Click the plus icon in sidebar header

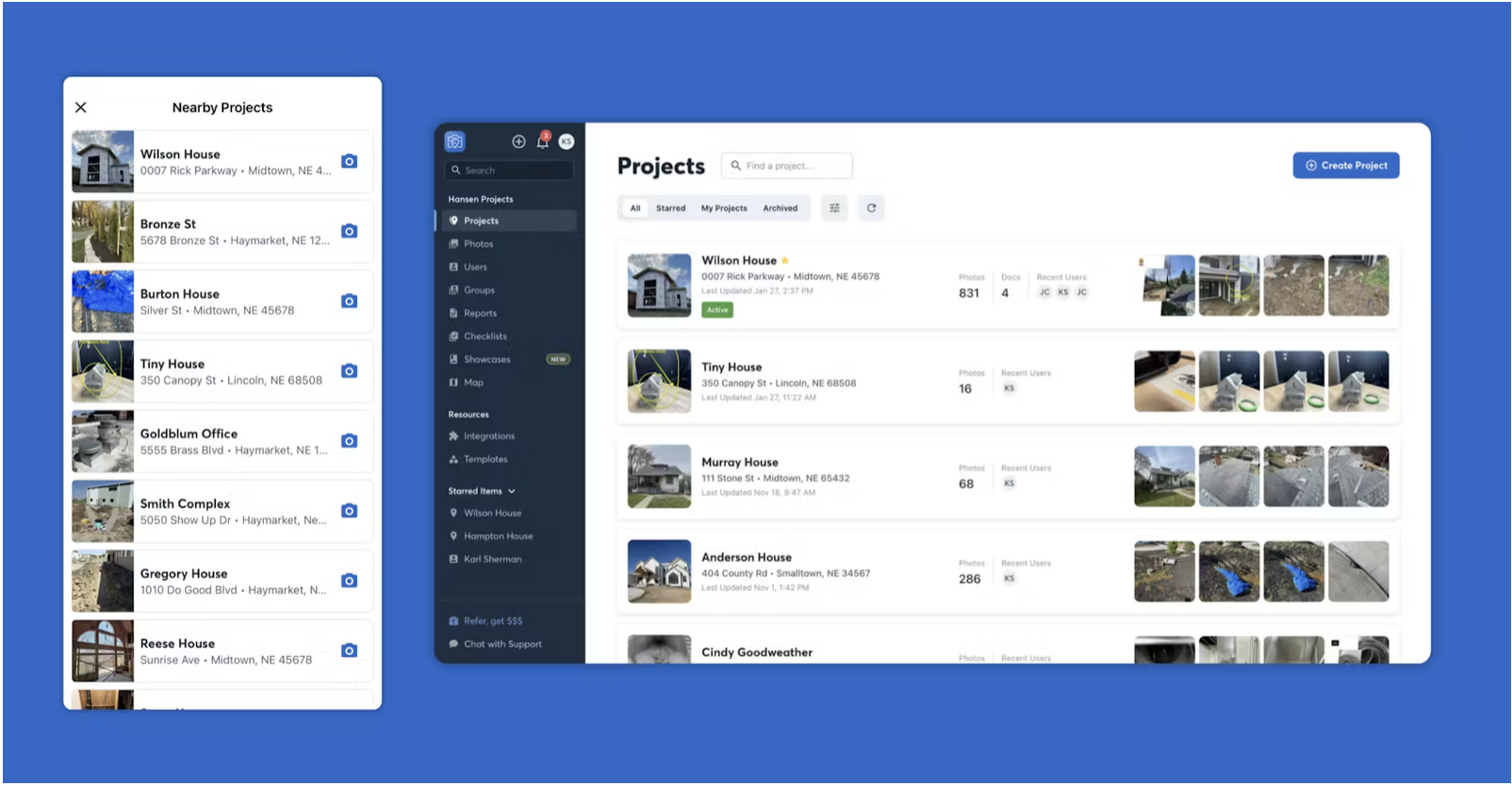pyautogui.click(x=518, y=141)
